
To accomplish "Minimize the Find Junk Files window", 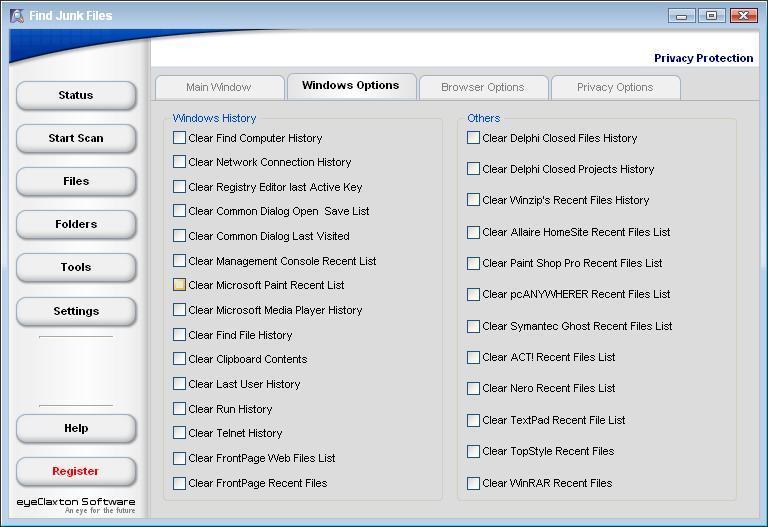I will pos(681,16).
